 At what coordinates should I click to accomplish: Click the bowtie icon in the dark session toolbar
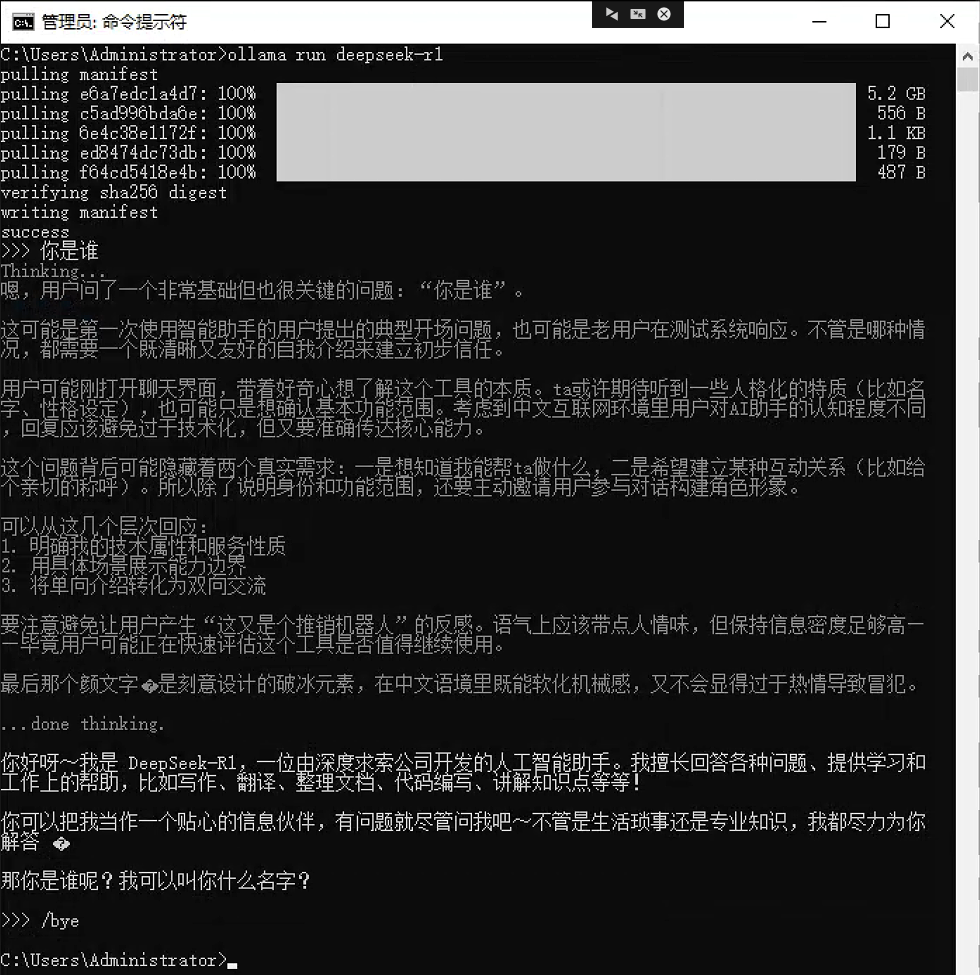(612, 14)
